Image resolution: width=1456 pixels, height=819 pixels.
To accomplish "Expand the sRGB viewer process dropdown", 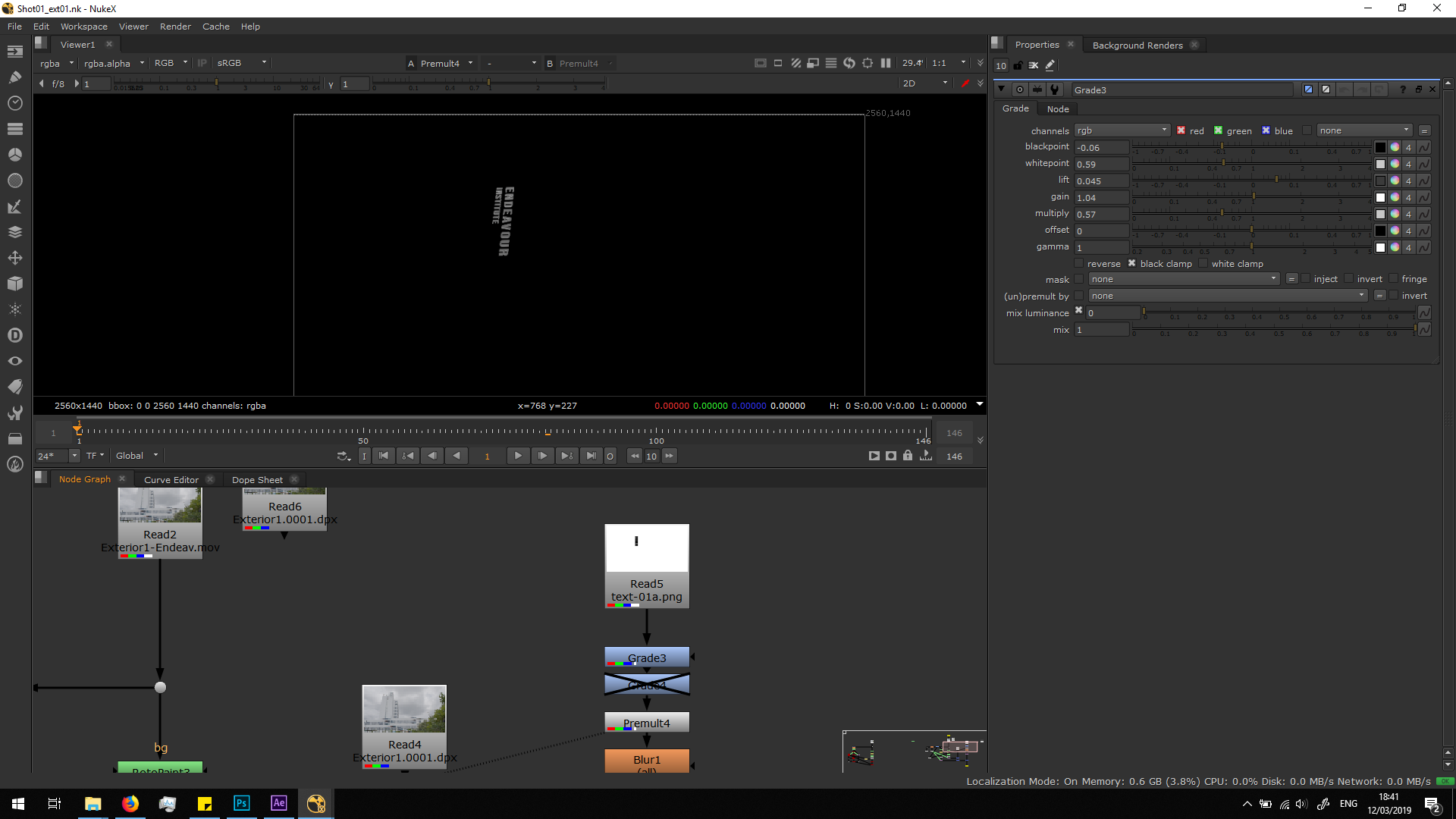I will pyautogui.click(x=241, y=64).
